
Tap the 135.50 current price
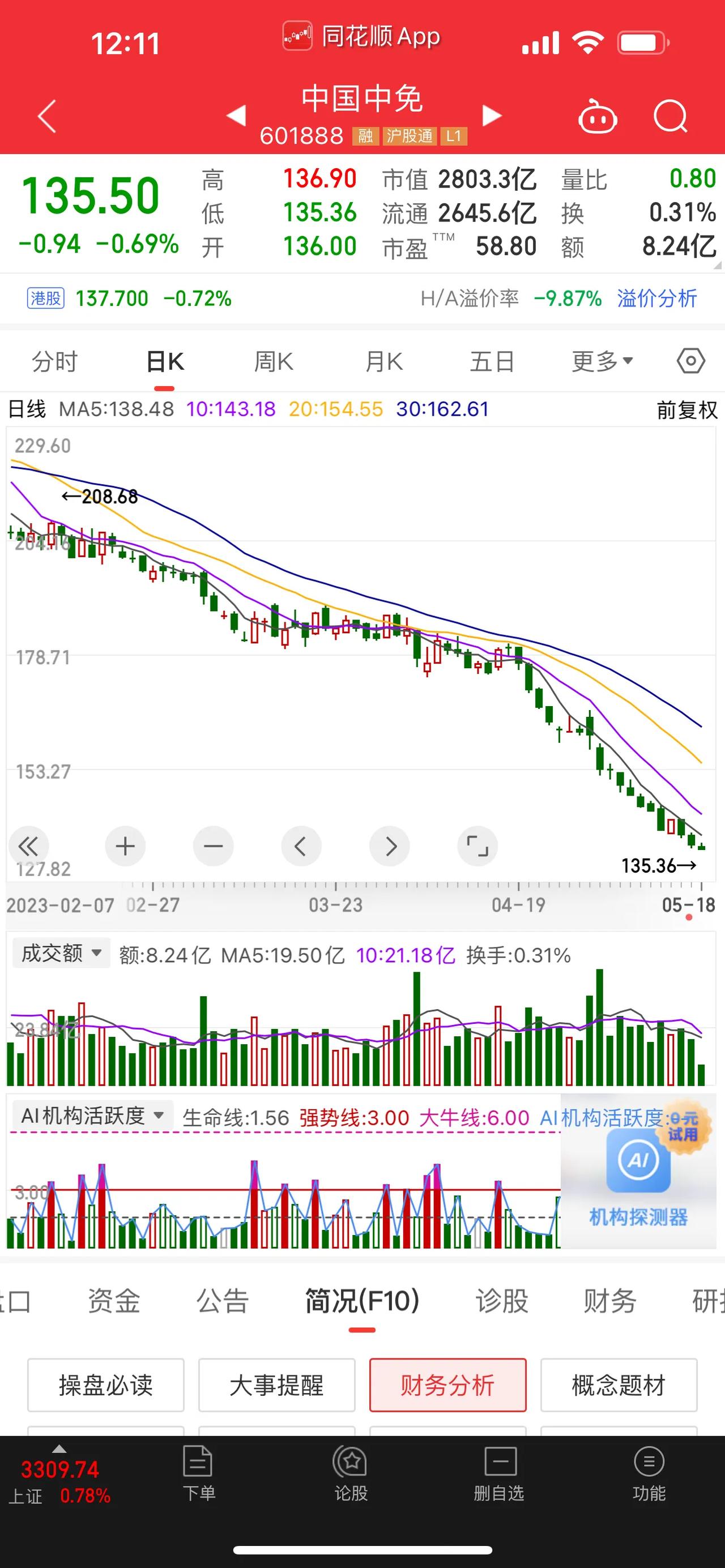[x=90, y=195]
